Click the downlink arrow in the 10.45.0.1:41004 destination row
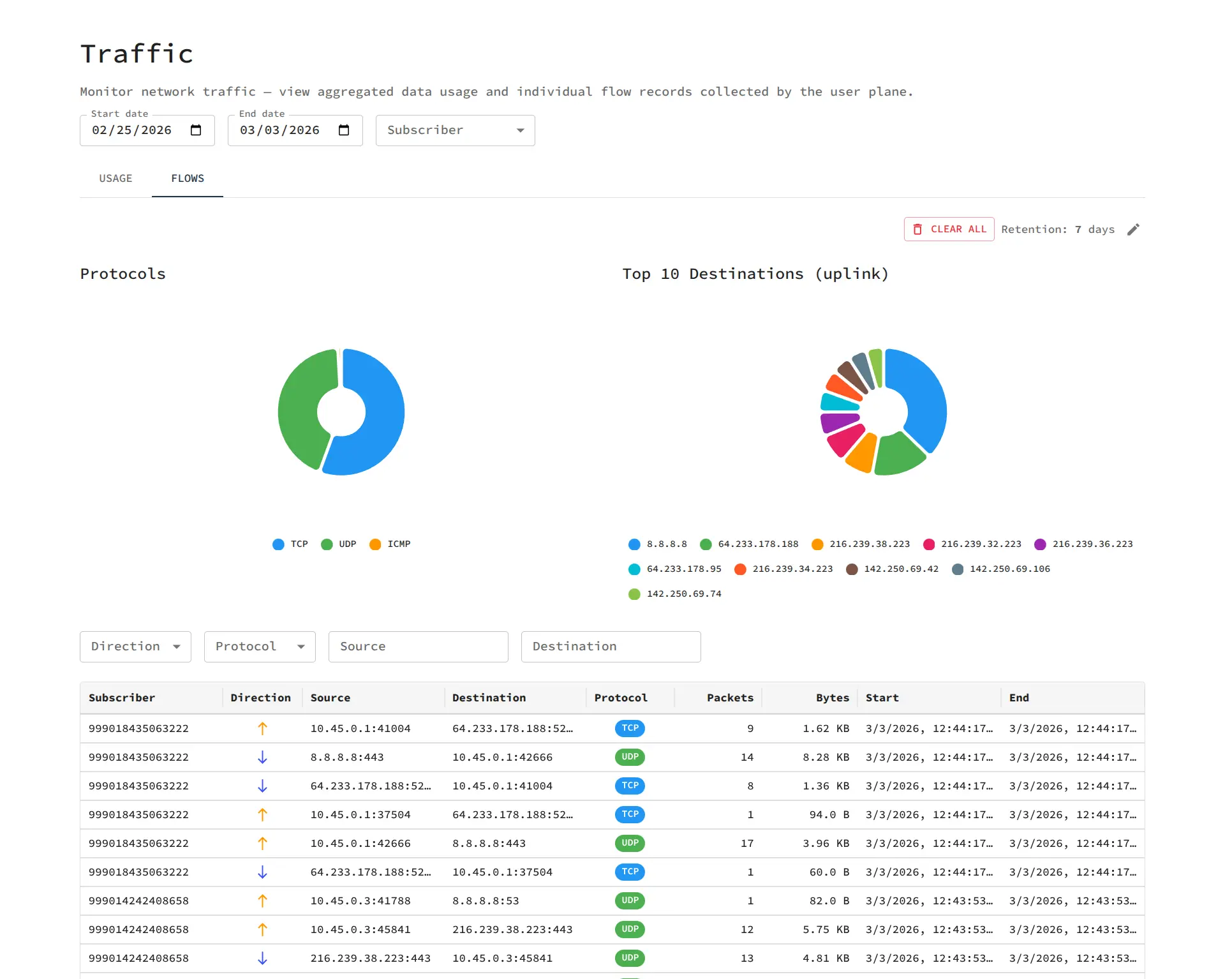1232x979 pixels. [x=262, y=786]
